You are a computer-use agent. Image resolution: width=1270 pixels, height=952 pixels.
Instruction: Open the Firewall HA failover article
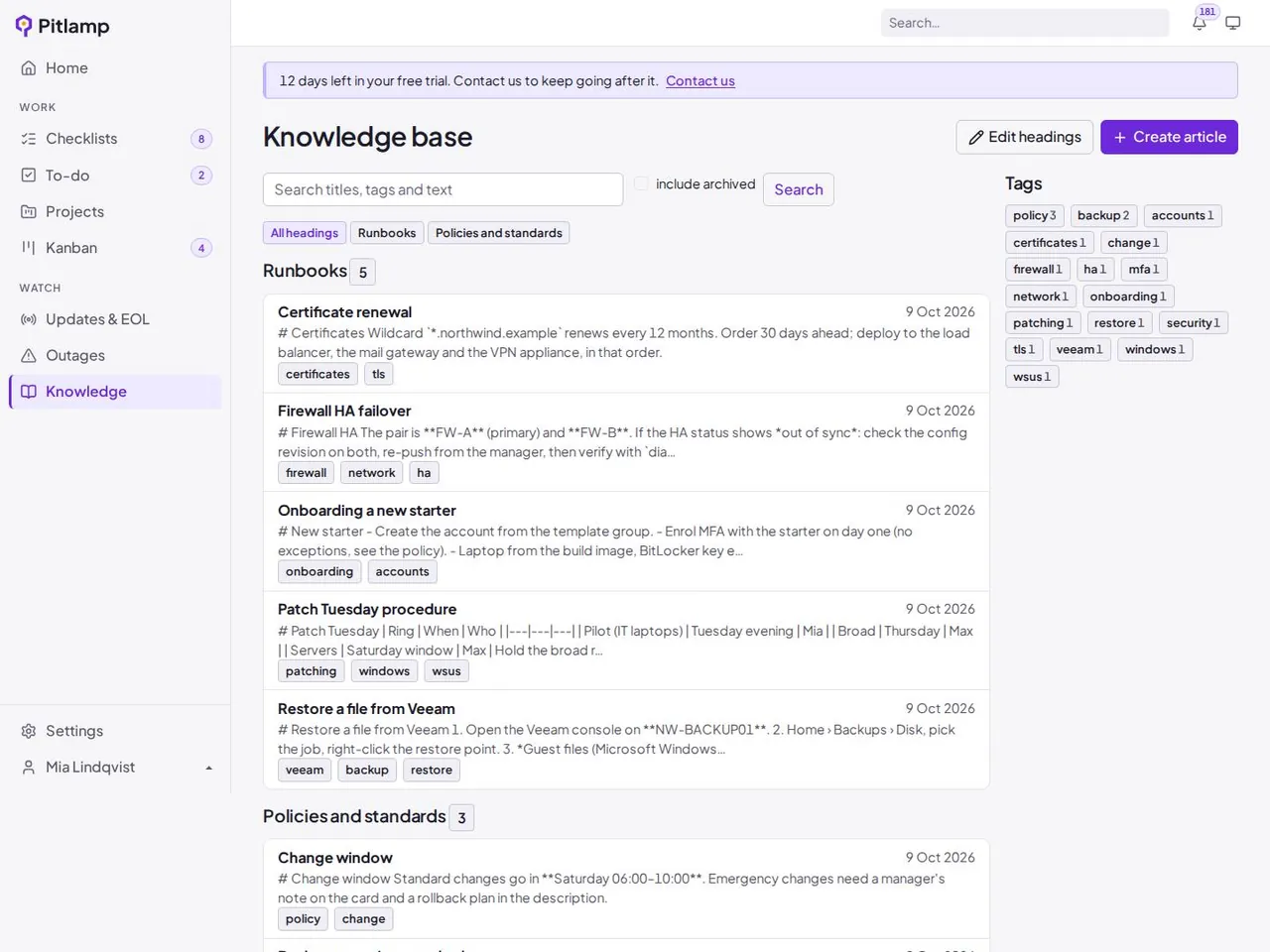click(x=344, y=411)
